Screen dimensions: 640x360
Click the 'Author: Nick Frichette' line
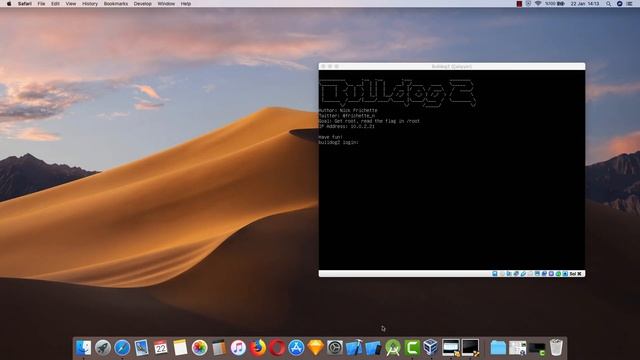point(348,110)
